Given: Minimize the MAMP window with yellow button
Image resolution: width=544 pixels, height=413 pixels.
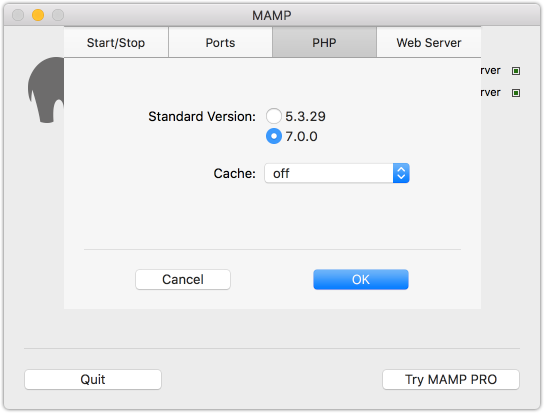Looking at the screenshot, I should [38, 15].
